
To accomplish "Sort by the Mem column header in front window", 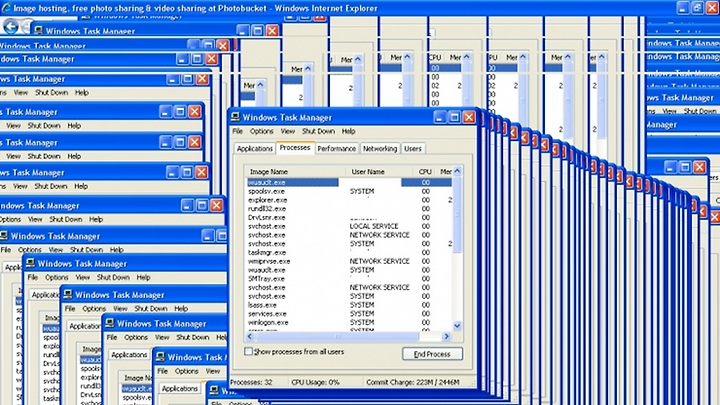I will 444,172.
